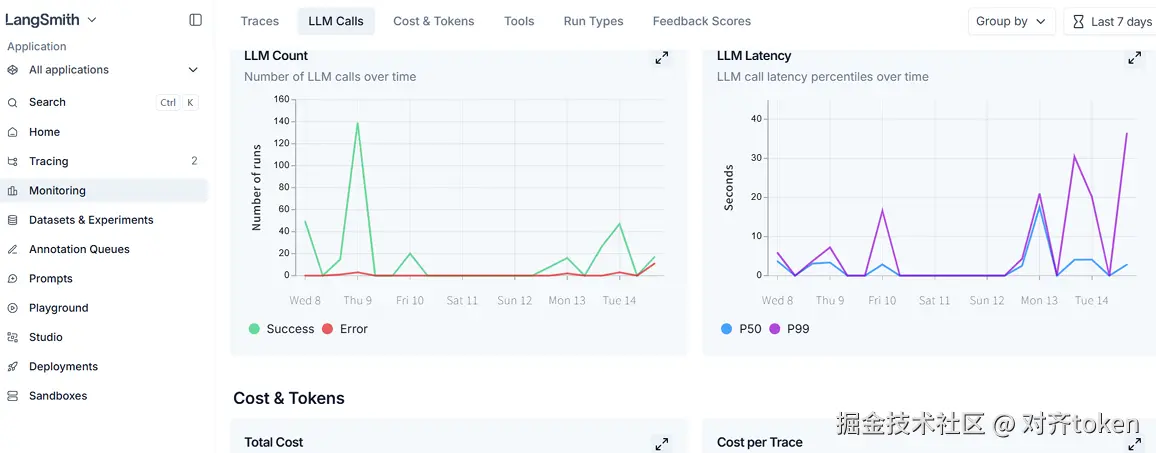Click the LLM Latency chart title
This screenshot has height=453, width=1156.
coord(753,55)
